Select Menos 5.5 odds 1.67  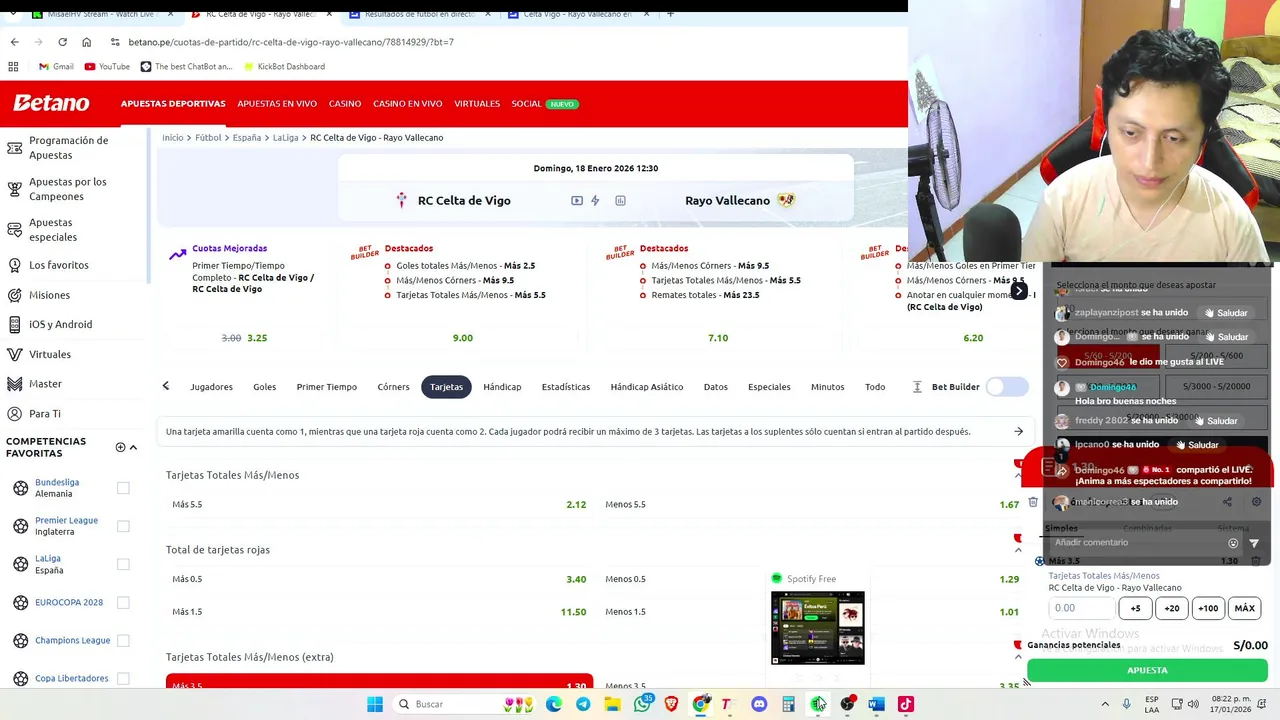click(811, 505)
